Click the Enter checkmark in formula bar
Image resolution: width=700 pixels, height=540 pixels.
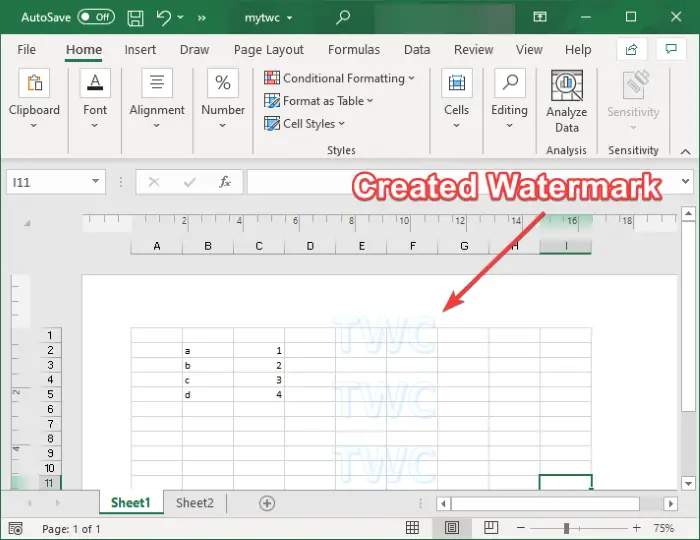190,182
